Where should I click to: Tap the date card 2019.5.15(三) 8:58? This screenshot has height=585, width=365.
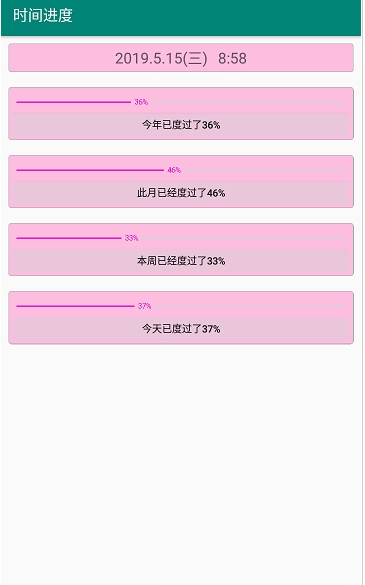[181, 58]
